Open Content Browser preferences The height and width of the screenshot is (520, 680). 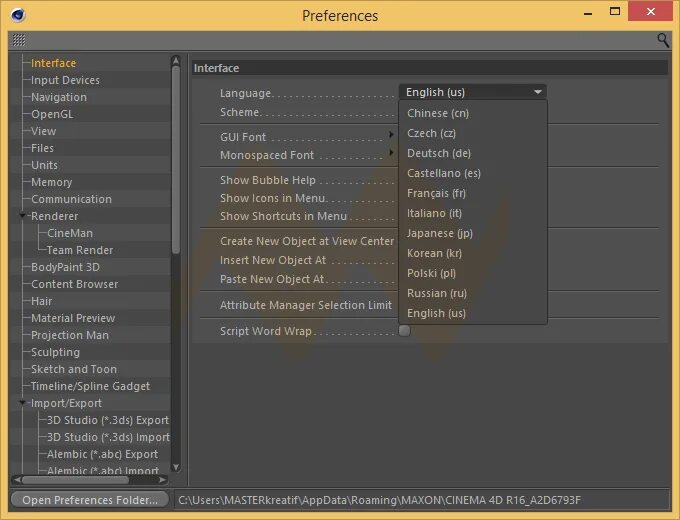point(74,284)
